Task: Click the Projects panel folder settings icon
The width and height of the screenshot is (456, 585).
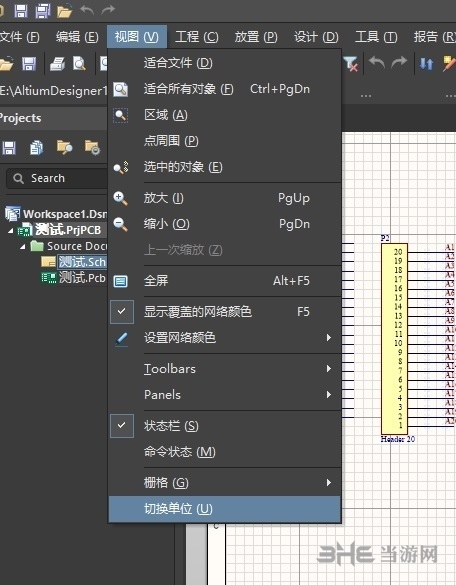Action: click(x=92, y=147)
